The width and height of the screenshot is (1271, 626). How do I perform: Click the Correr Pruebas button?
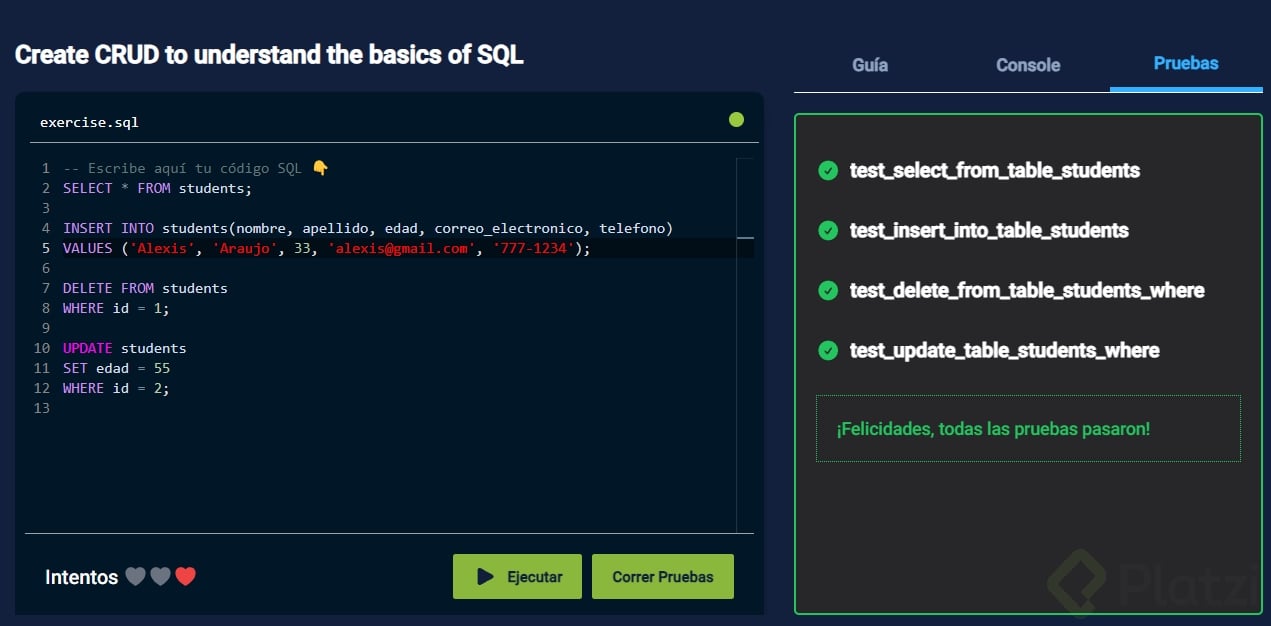663,577
